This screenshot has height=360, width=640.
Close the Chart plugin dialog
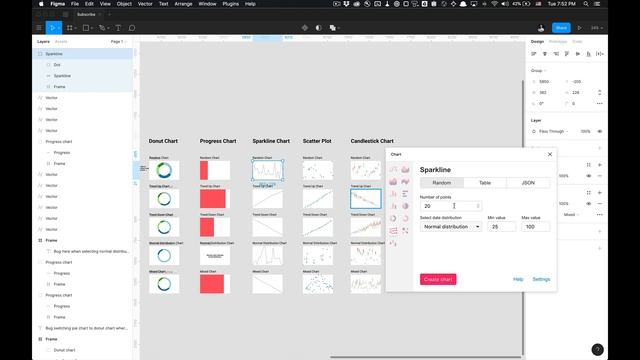tap(550, 154)
